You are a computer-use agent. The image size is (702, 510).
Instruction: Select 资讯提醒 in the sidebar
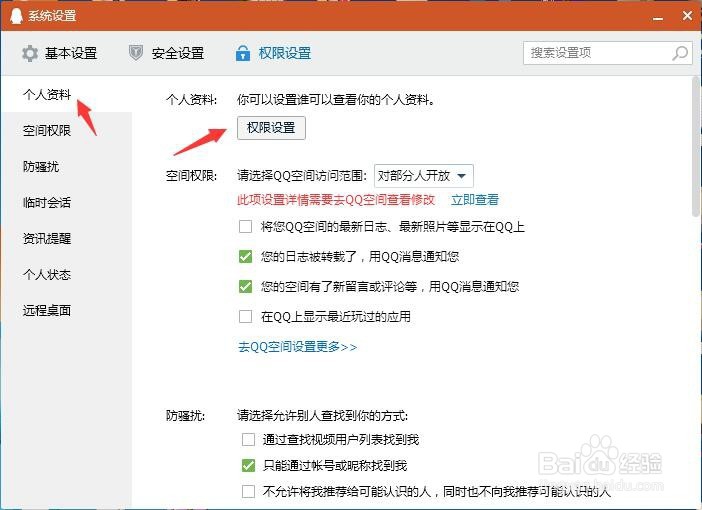[x=47, y=238]
